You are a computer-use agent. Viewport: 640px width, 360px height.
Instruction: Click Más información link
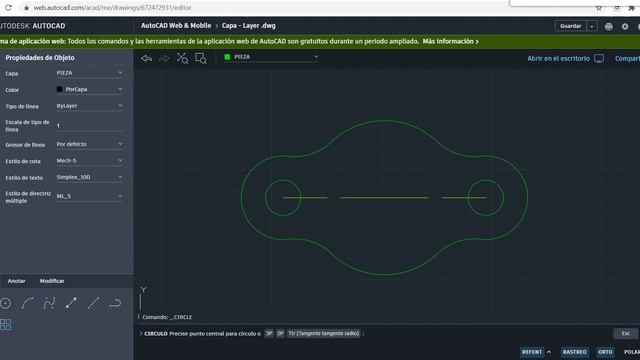tap(451, 41)
